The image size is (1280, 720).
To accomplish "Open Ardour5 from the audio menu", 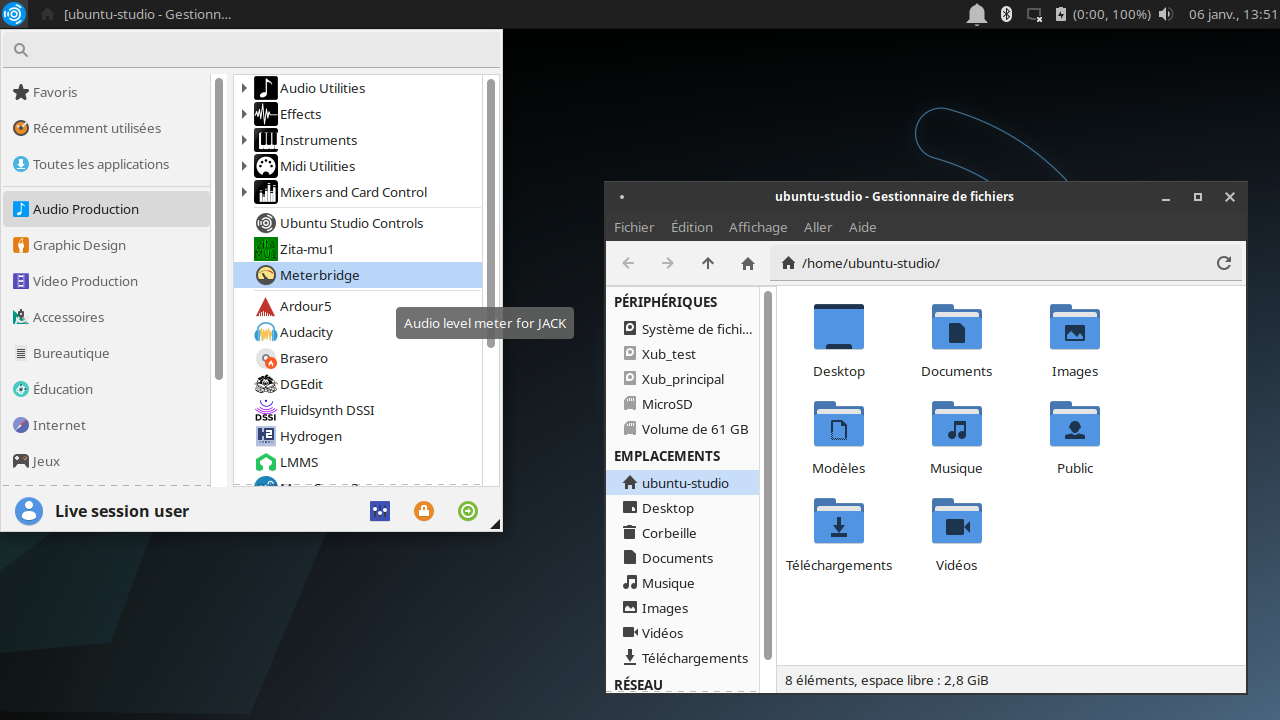I will pyautogui.click(x=305, y=306).
